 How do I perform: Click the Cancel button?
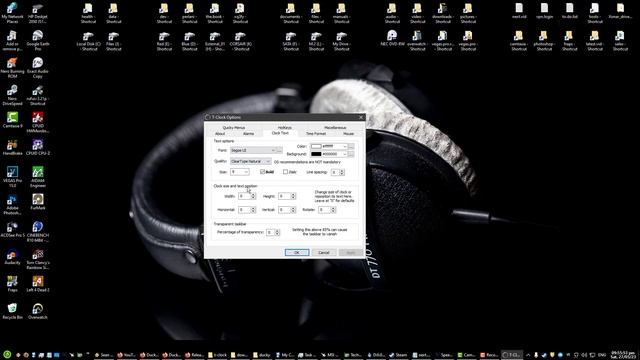324,253
